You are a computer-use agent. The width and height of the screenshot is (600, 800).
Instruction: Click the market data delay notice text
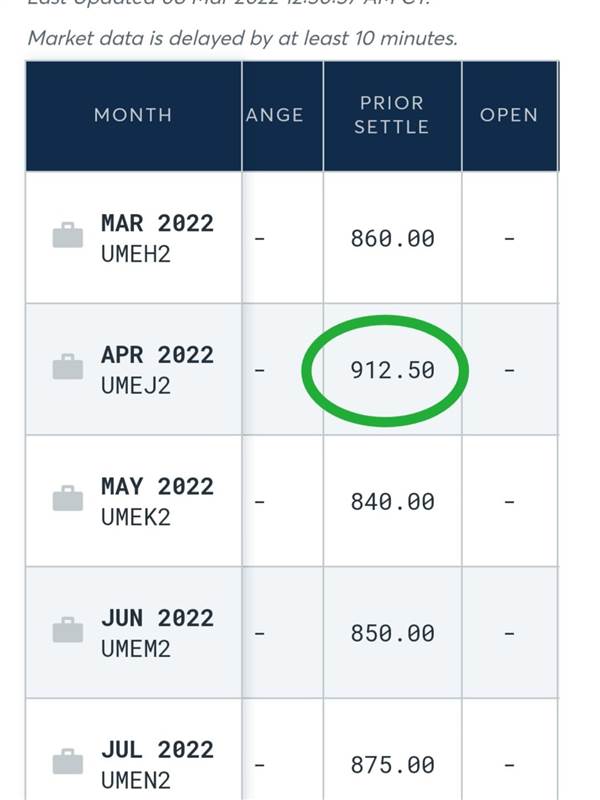pyautogui.click(x=243, y=38)
